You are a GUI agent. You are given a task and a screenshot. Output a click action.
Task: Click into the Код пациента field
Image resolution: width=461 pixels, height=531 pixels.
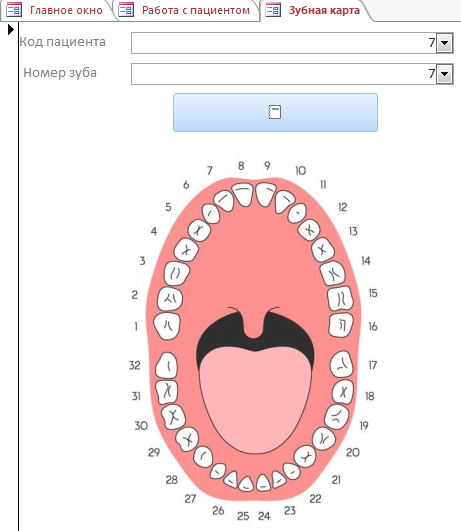(292, 43)
